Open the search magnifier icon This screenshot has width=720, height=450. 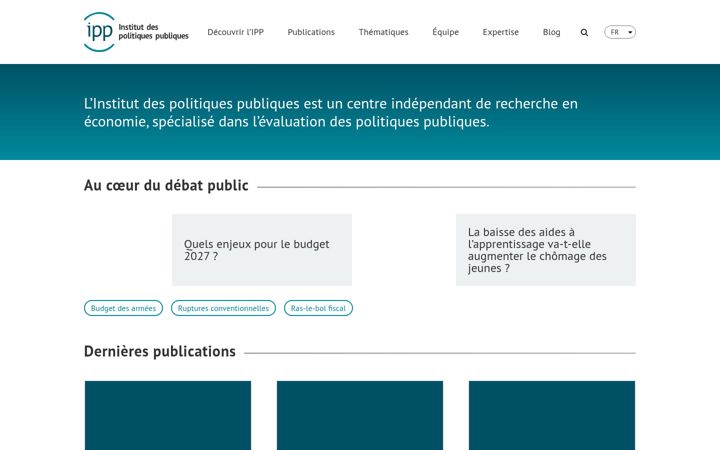584,32
